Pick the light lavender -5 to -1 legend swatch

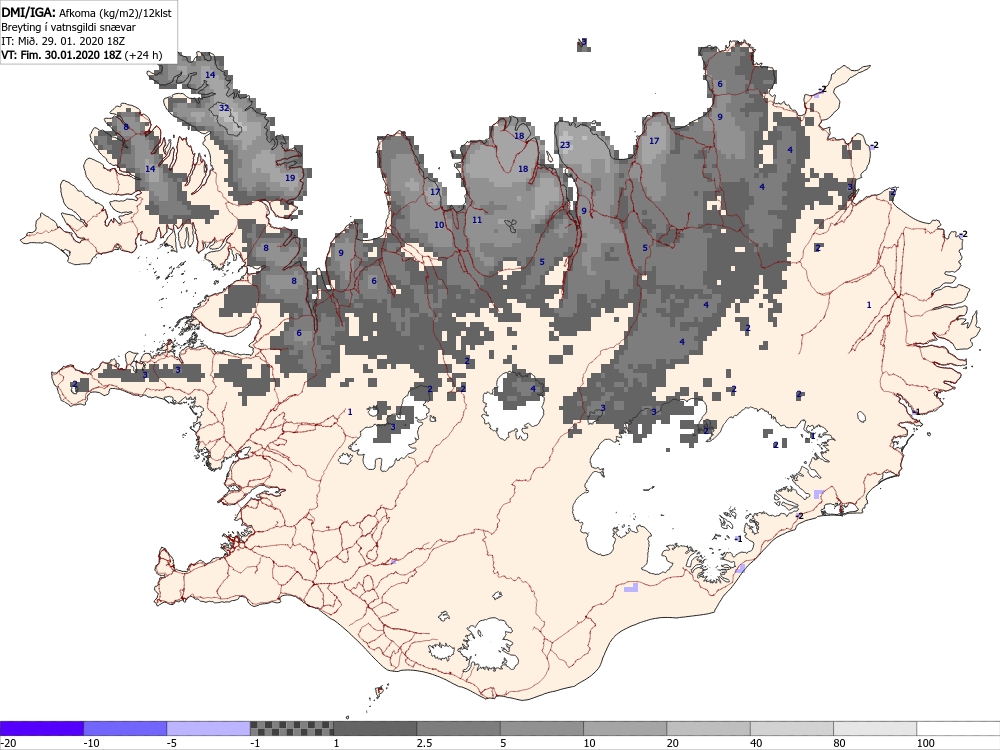[209, 729]
